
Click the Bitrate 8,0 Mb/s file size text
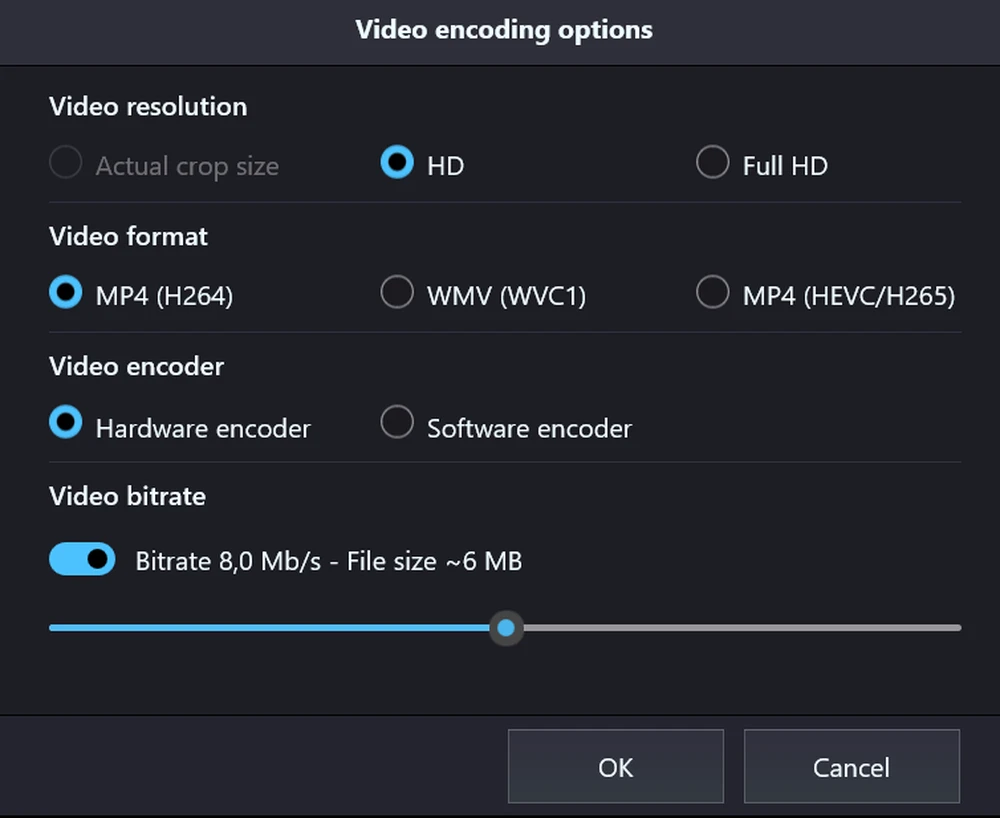click(328, 561)
